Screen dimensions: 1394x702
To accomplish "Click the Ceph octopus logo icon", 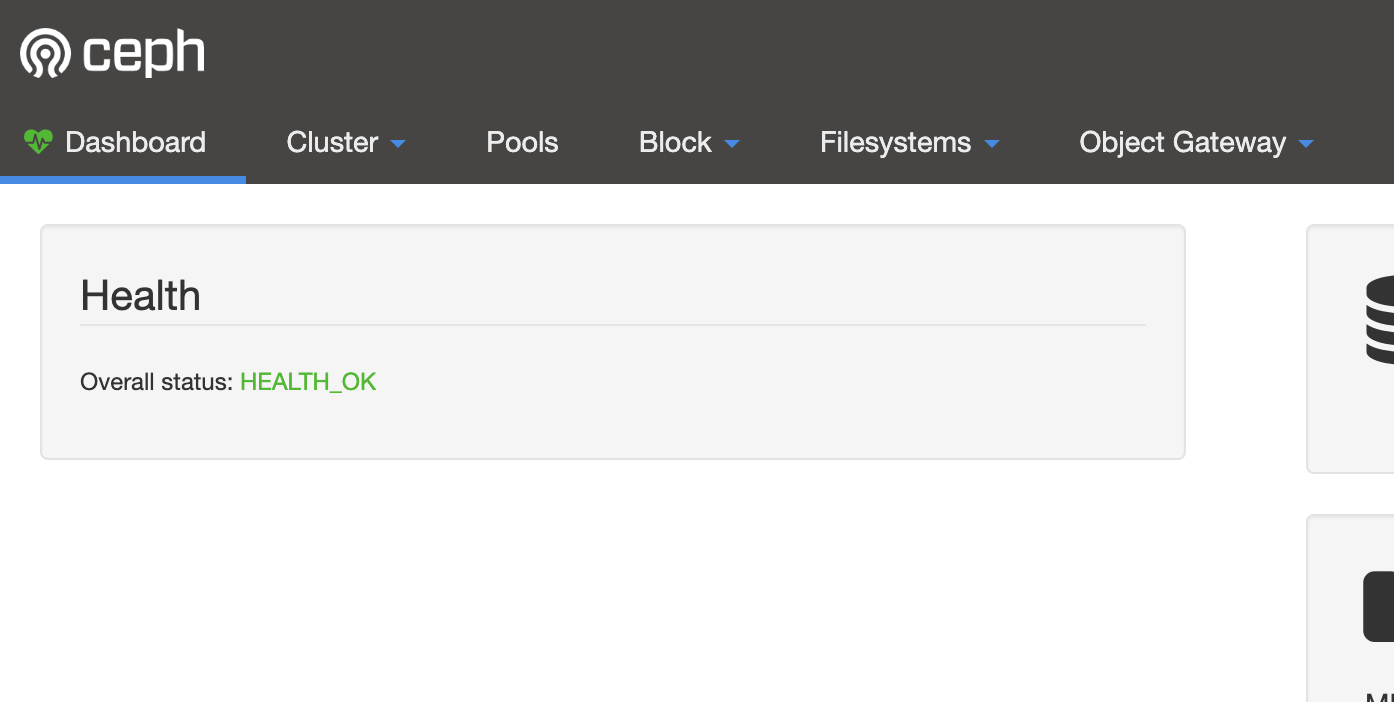I will (45, 53).
